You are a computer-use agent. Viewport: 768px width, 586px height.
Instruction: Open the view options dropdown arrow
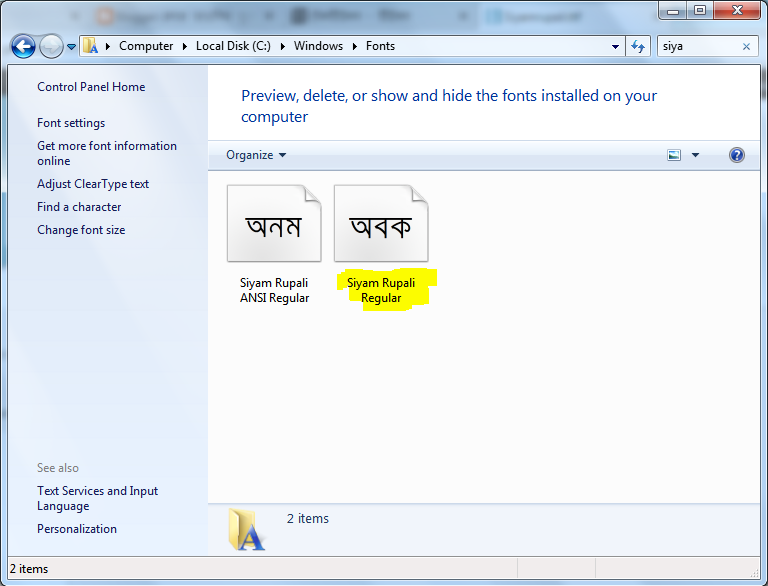[695, 155]
